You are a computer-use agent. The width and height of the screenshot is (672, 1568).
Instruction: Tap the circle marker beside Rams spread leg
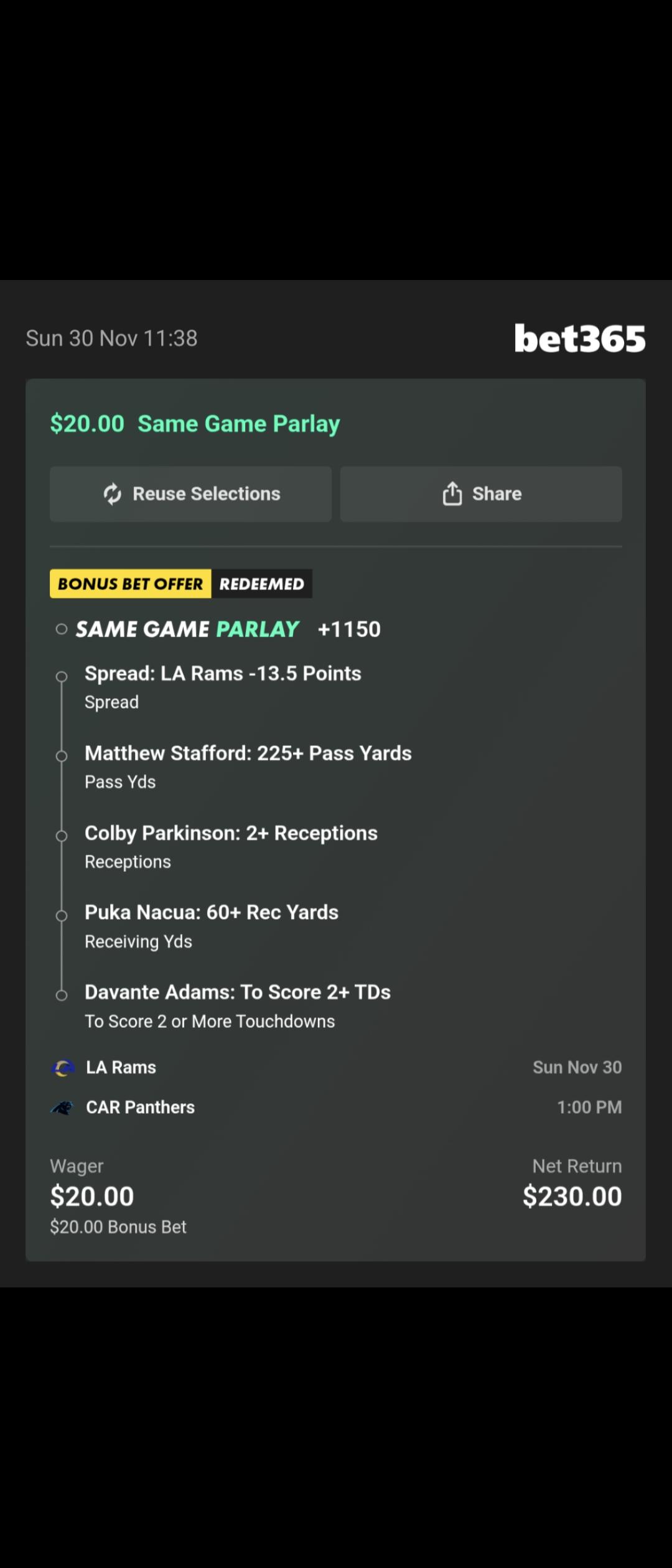tap(62, 676)
